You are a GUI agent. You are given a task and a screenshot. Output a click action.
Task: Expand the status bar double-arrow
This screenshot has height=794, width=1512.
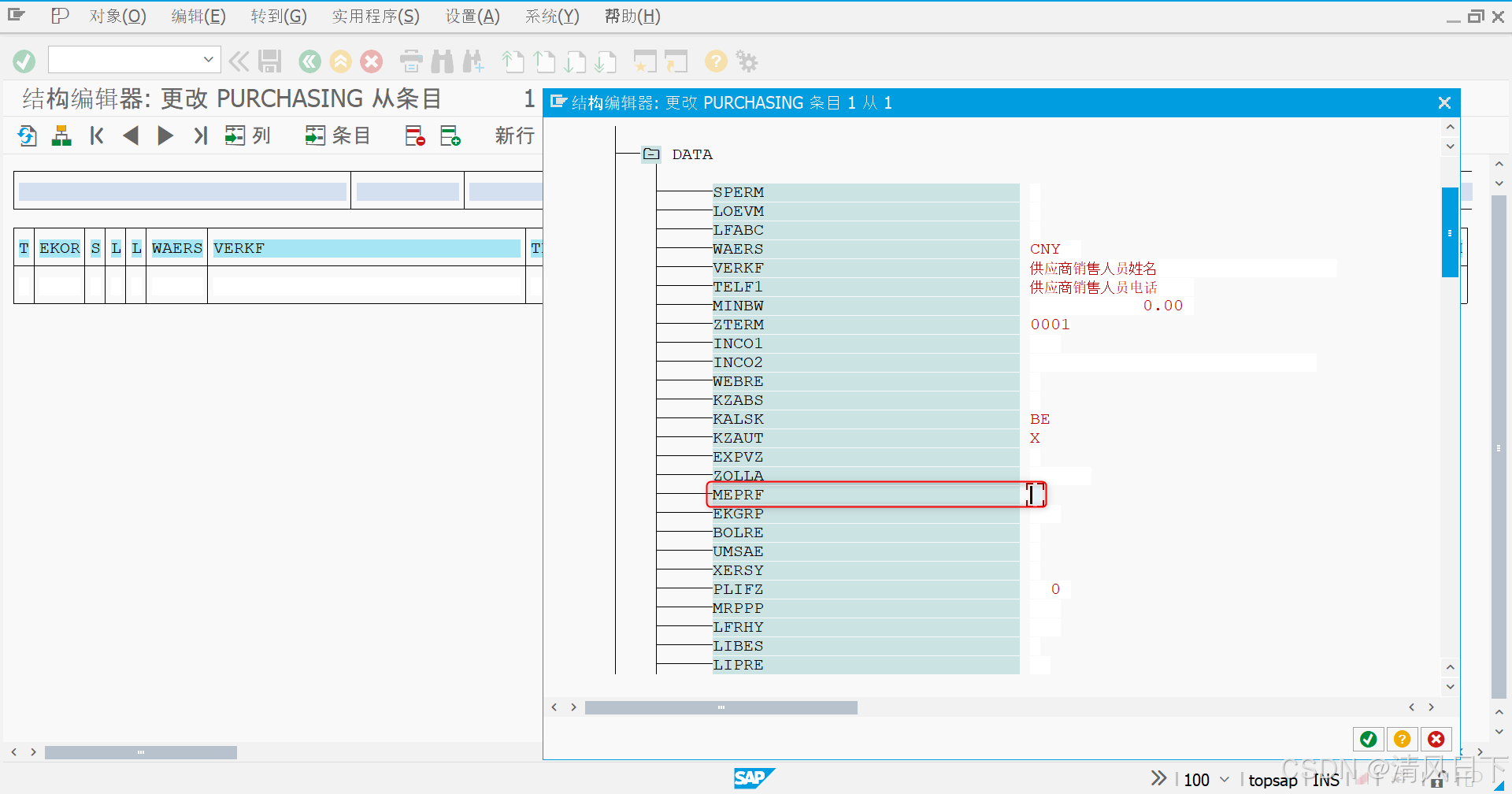coord(1158,778)
